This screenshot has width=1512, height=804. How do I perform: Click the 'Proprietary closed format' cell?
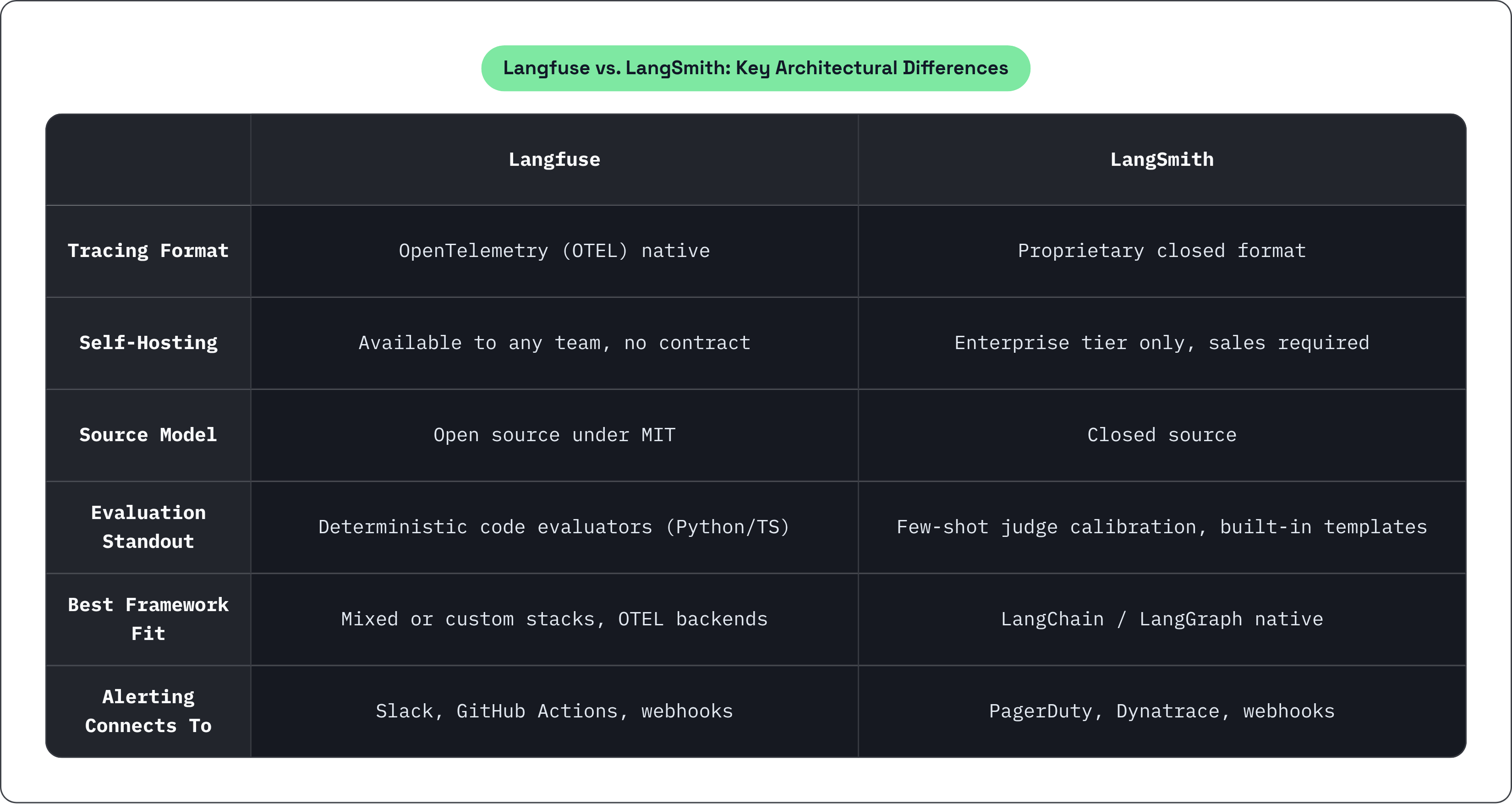(1161, 251)
